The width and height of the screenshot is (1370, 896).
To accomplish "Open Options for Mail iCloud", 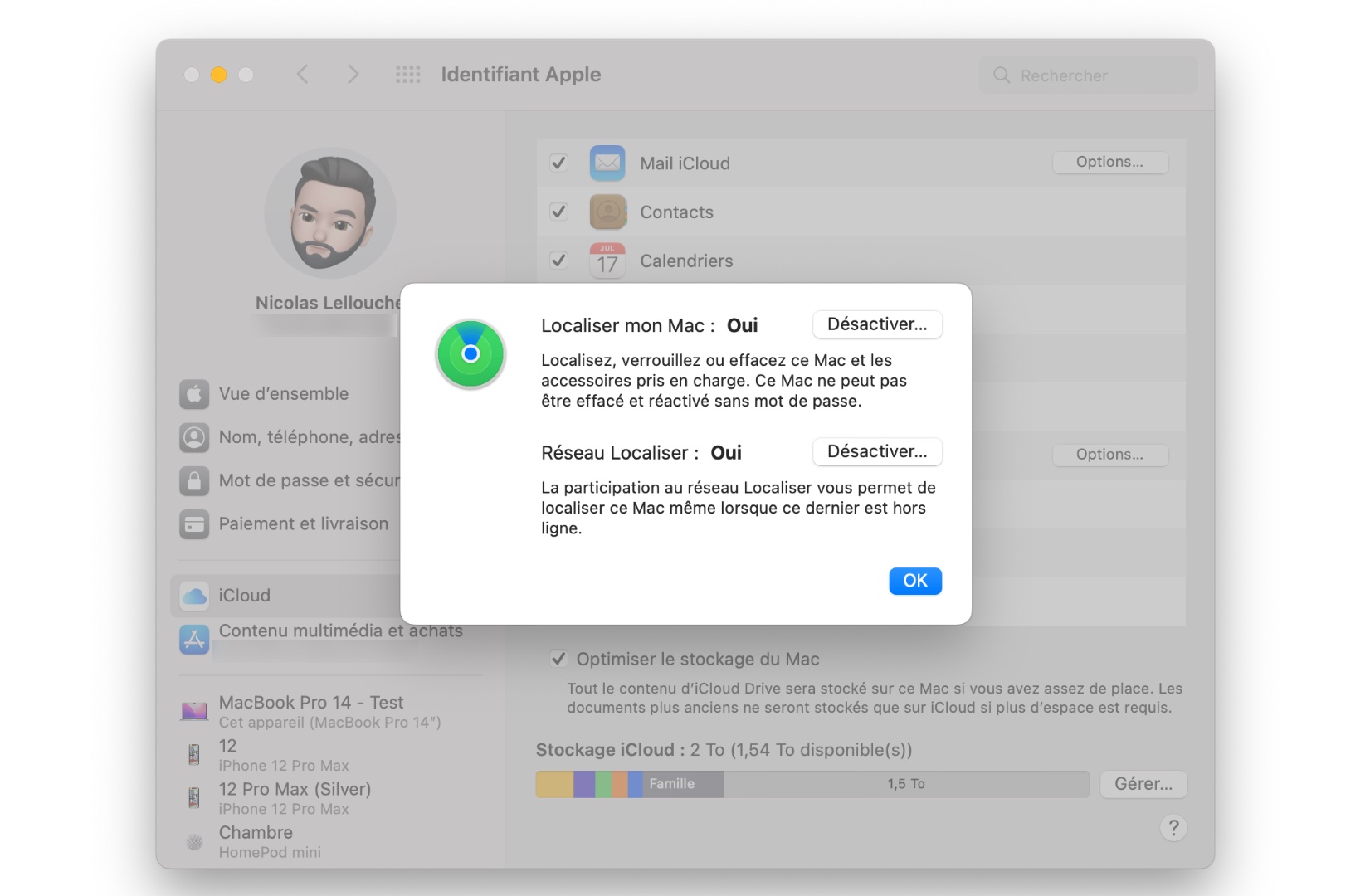I will (x=1110, y=162).
